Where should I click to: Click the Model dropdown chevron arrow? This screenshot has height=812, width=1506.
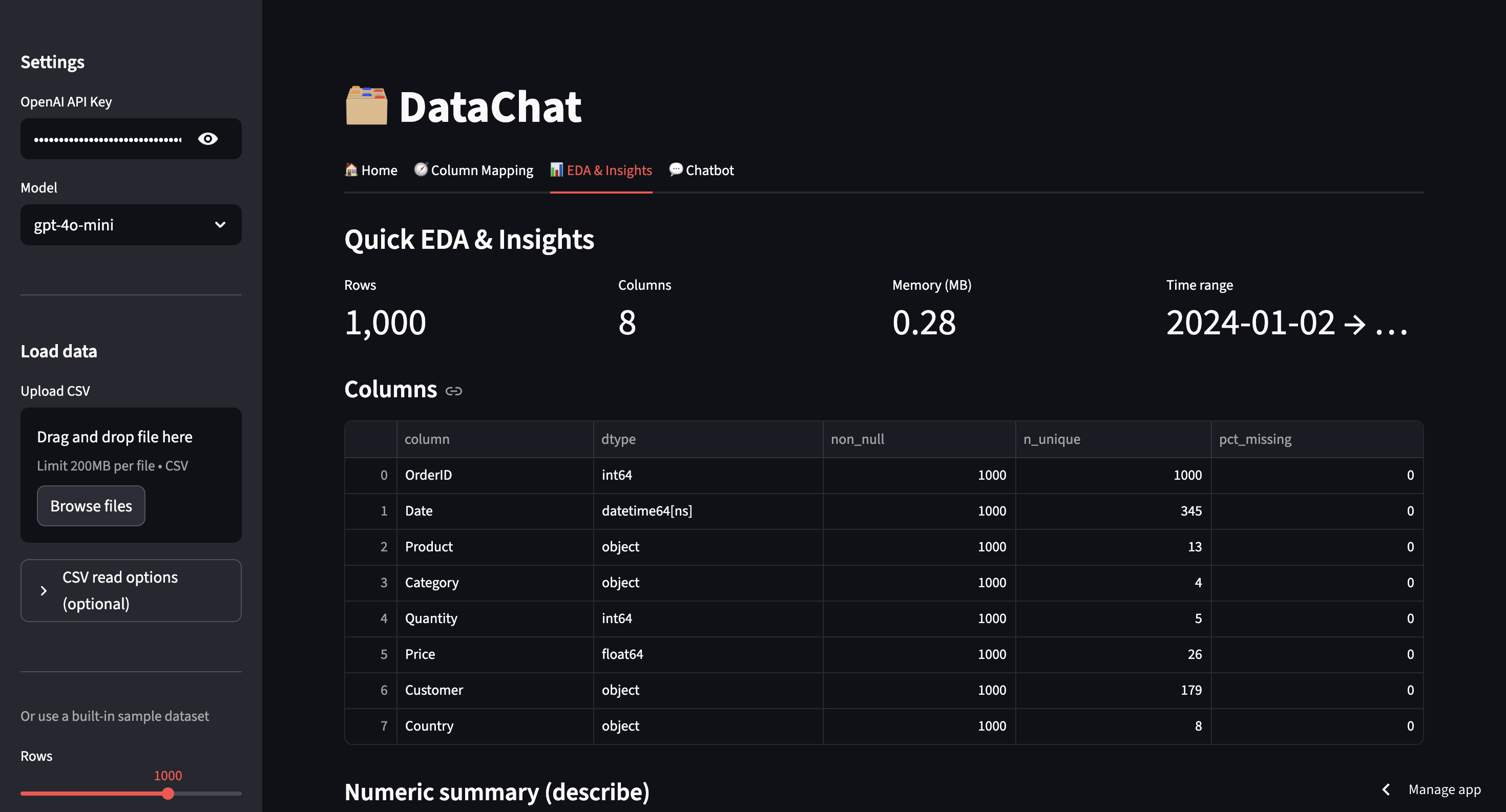click(x=220, y=225)
